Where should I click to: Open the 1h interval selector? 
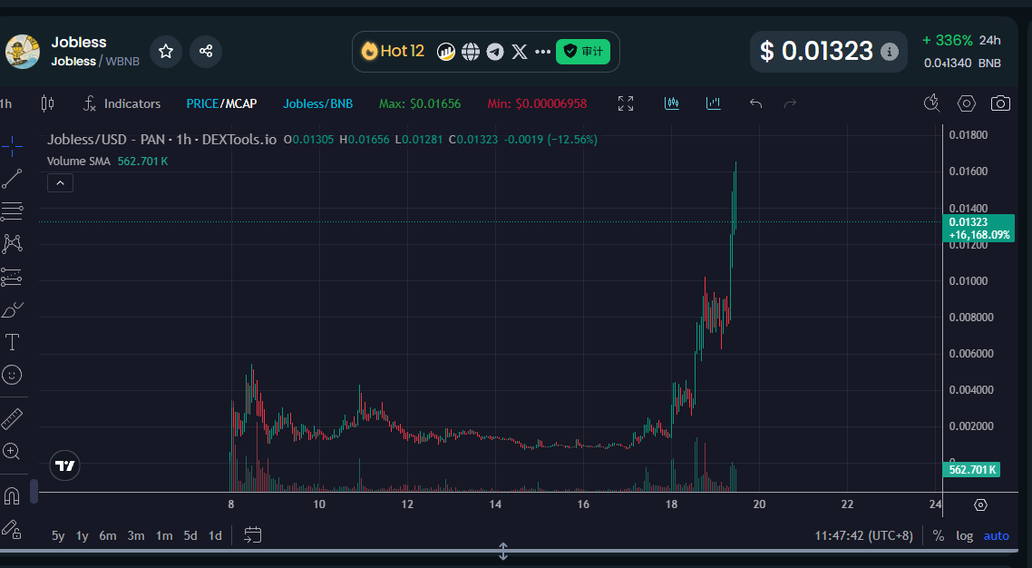coord(6,103)
